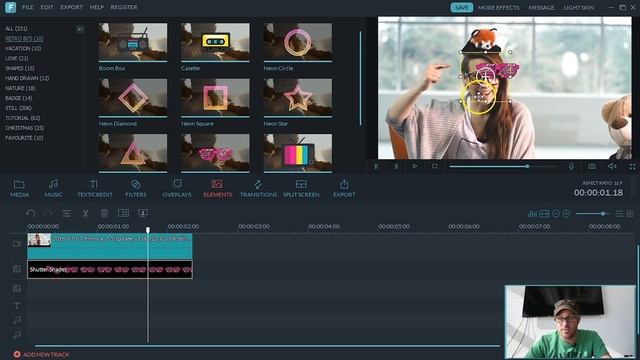Open the SPLIT SCREEN tab
Screen dimensions: 640x360
tap(301, 189)
